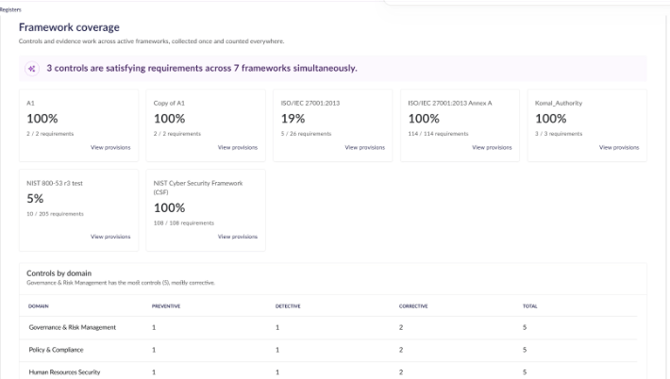The width and height of the screenshot is (670, 379).
Task: View provisions for NIST 800-53 r3 test
Action: click(110, 237)
